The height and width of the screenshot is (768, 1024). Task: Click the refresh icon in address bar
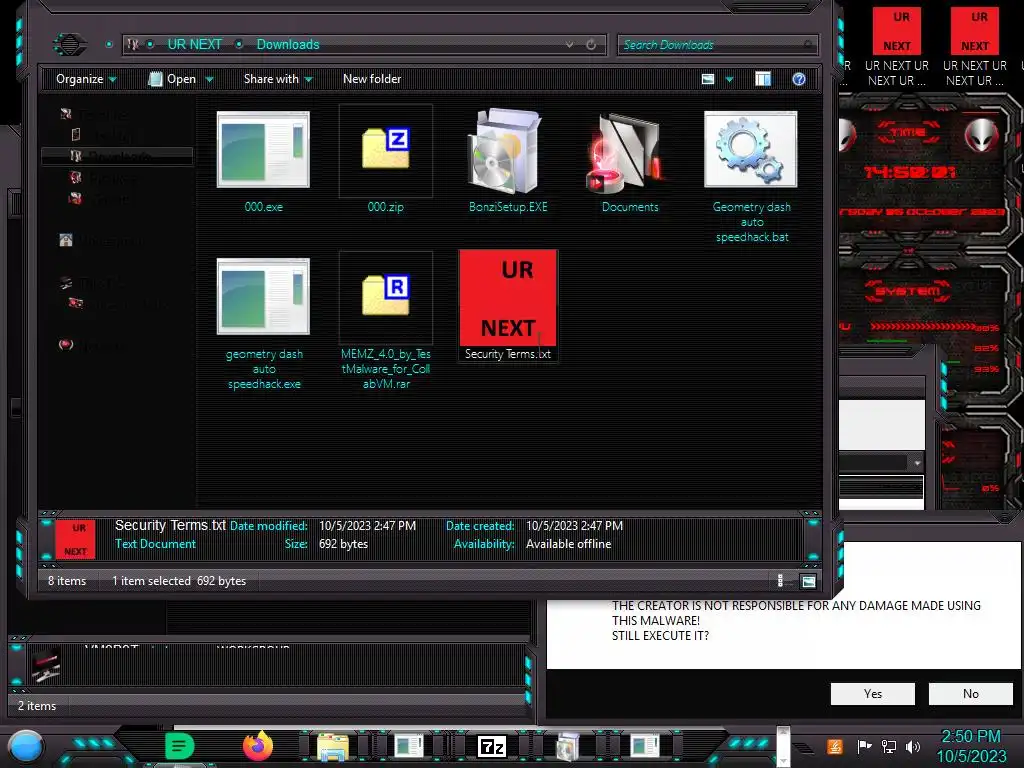click(591, 44)
